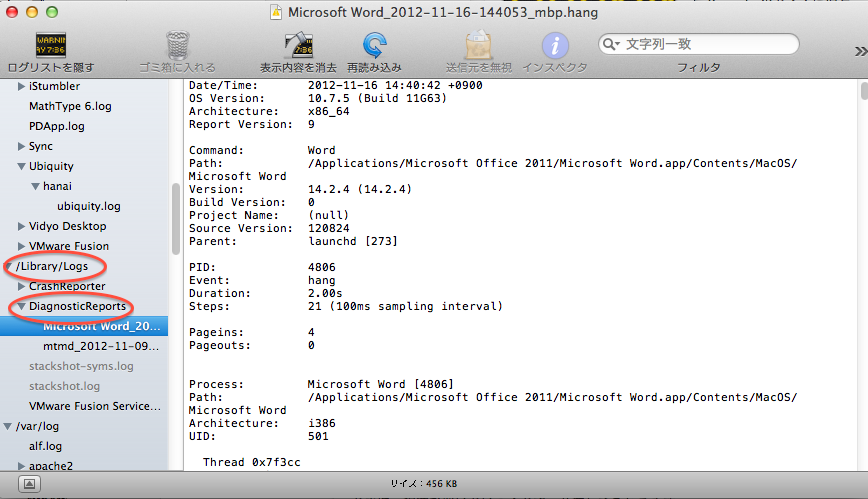Reload the log with the 再読み込み icon
Image resolution: width=868 pixels, height=499 pixels.
pos(374,45)
